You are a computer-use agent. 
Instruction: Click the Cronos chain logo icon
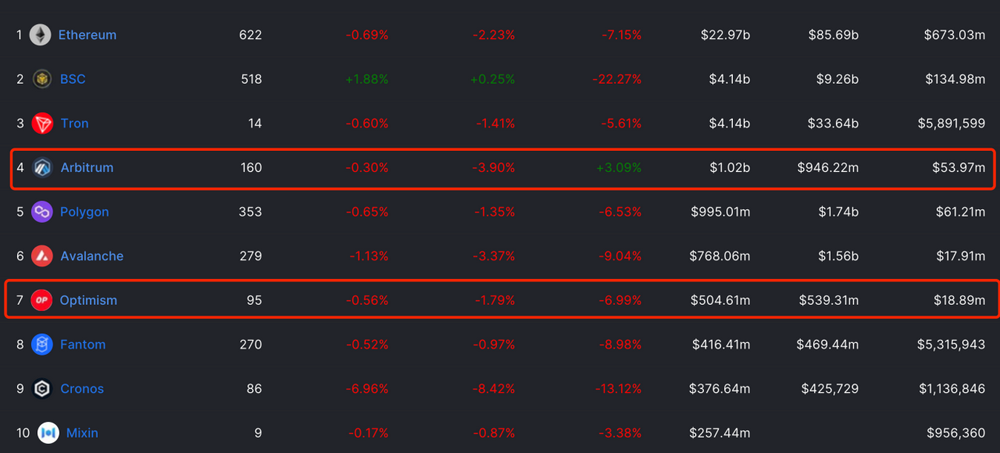(x=41, y=389)
